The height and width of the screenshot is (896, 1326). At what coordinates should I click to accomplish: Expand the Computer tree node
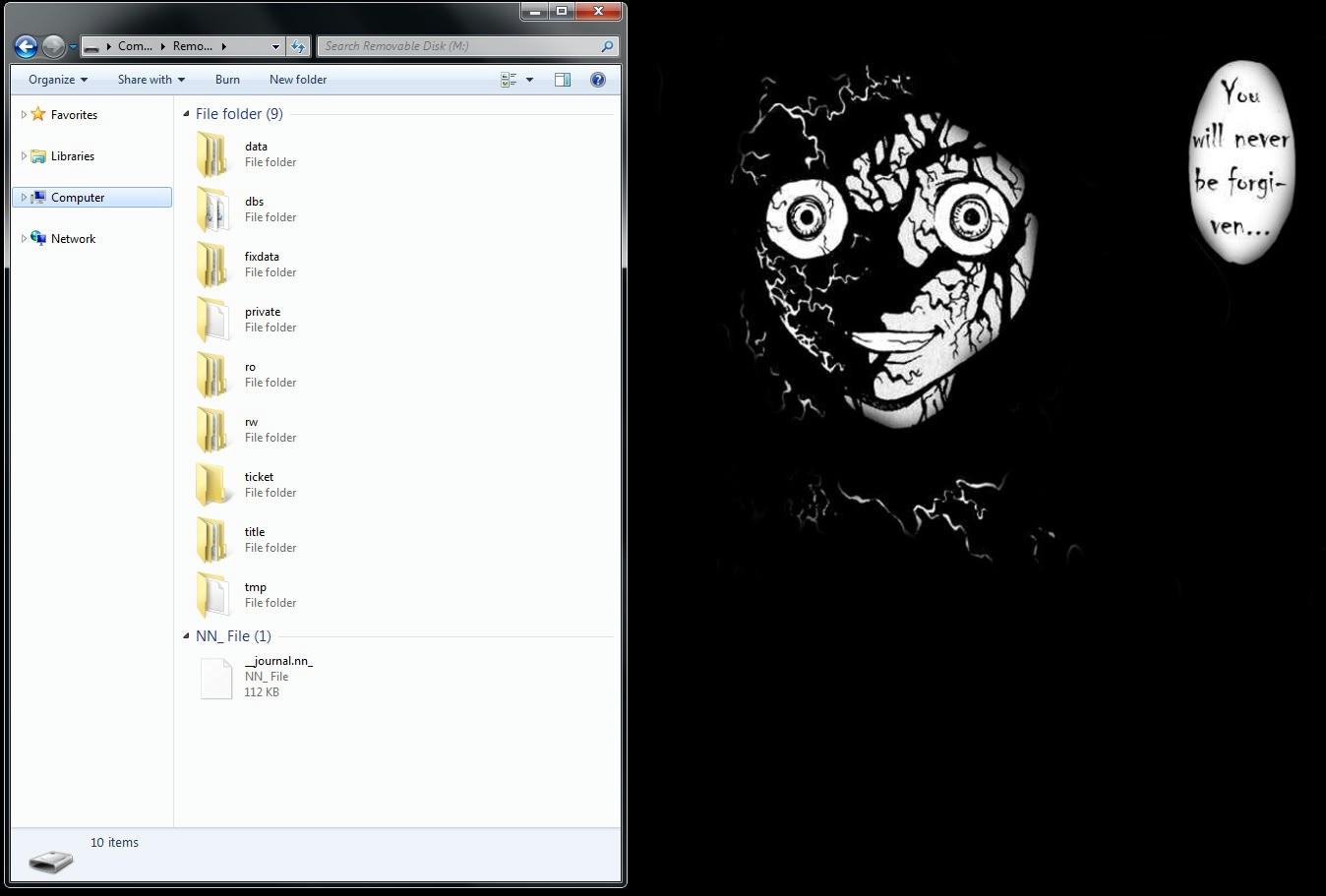pos(24,198)
